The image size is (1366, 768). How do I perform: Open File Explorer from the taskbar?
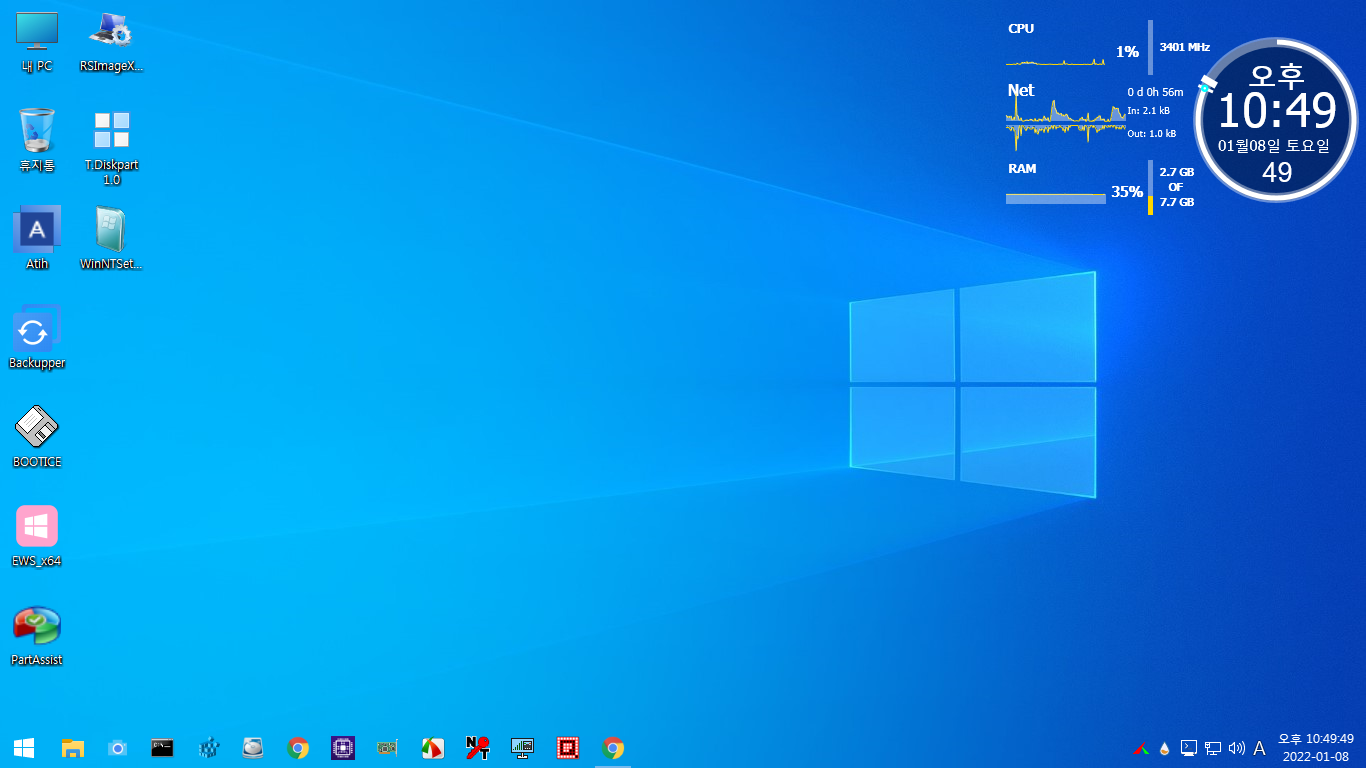(72, 747)
